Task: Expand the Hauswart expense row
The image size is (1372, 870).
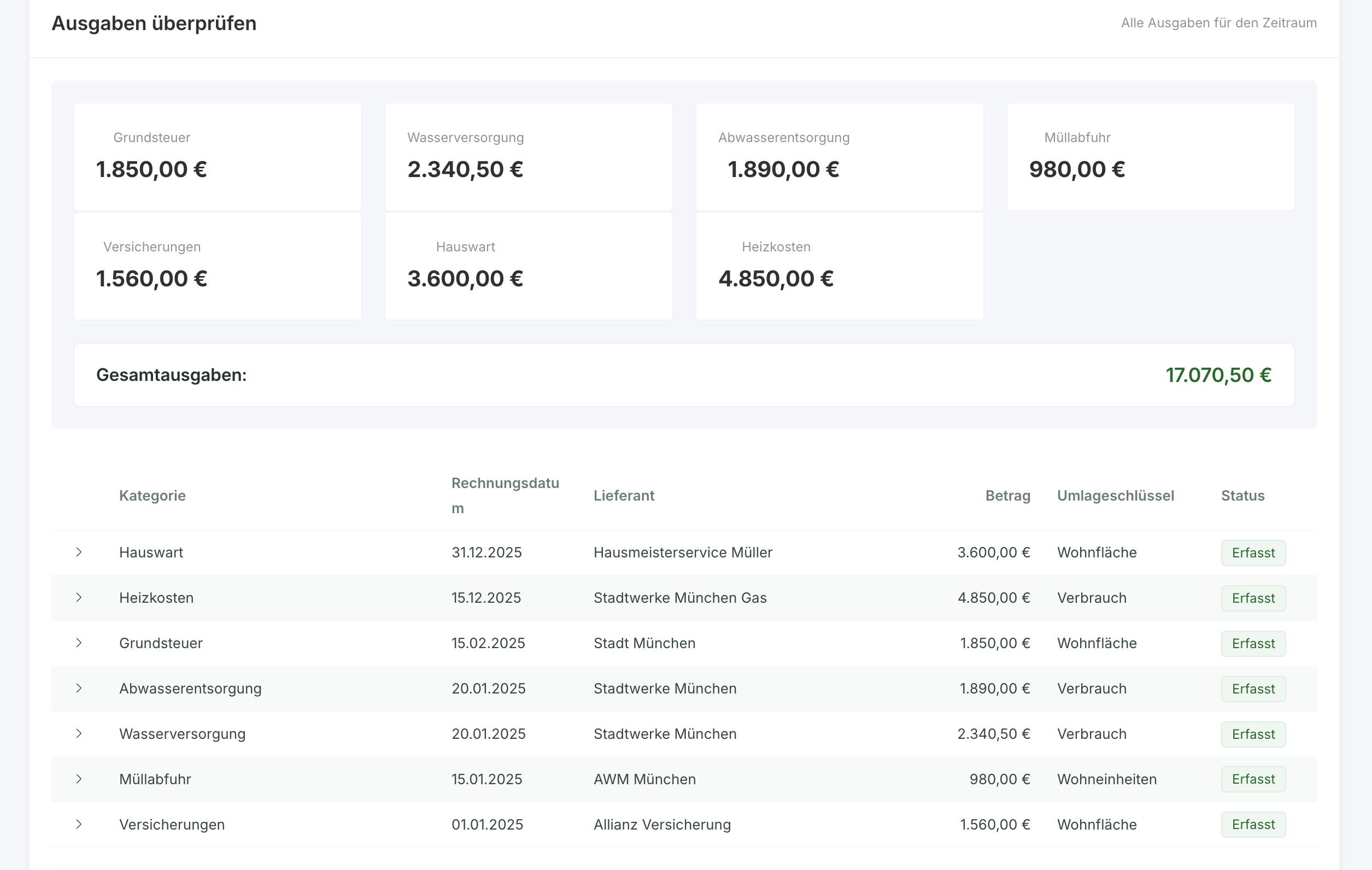Action: [79, 552]
